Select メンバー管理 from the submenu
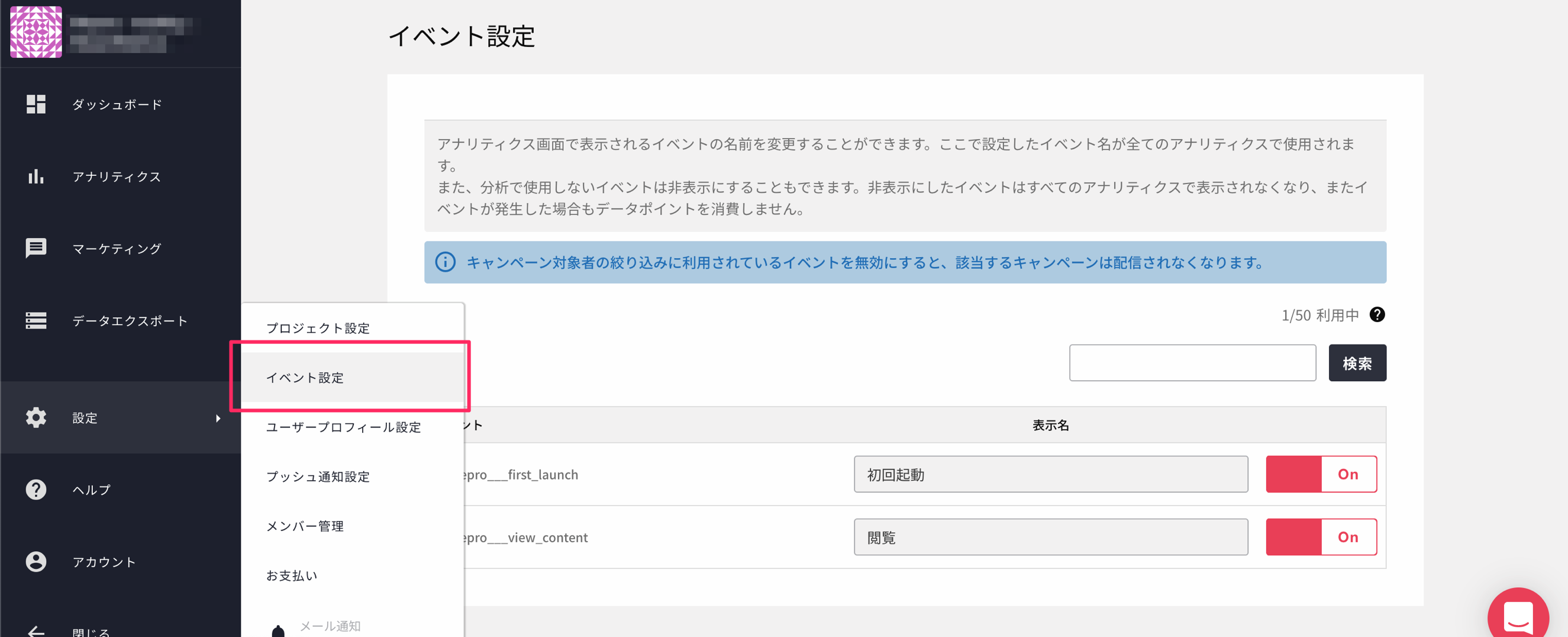The height and width of the screenshot is (637, 1568). [x=353, y=525]
